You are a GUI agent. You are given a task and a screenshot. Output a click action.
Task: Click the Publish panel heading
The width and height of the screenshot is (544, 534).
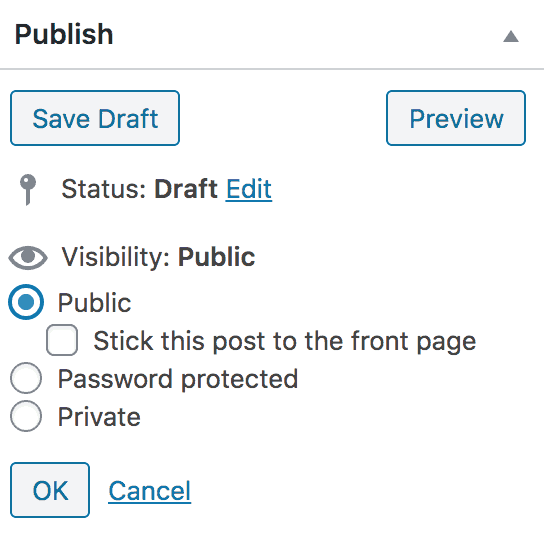point(64,34)
